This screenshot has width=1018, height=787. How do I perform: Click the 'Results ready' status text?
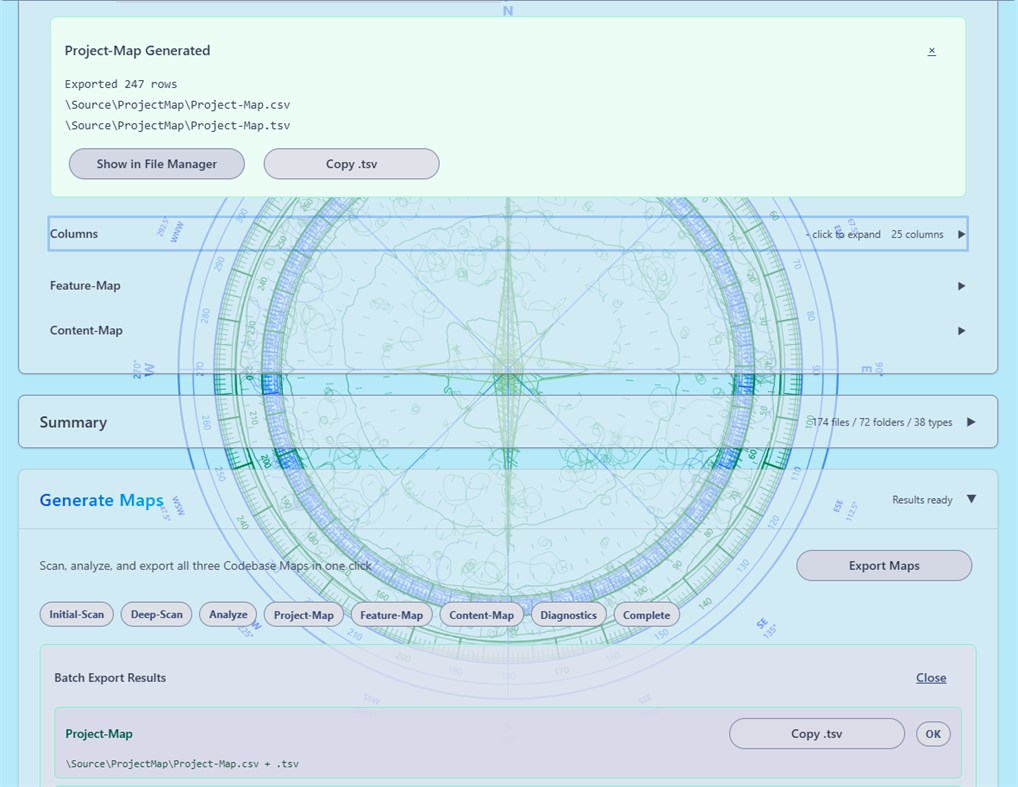pos(922,500)
